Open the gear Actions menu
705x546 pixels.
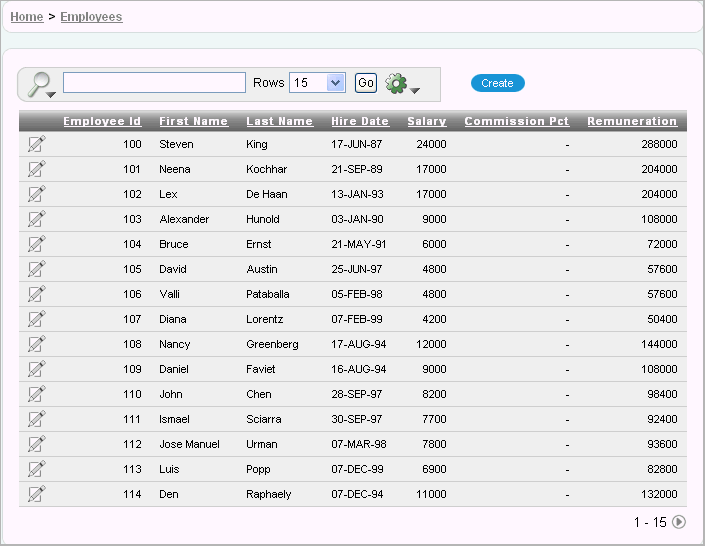(x=402, y=84)
